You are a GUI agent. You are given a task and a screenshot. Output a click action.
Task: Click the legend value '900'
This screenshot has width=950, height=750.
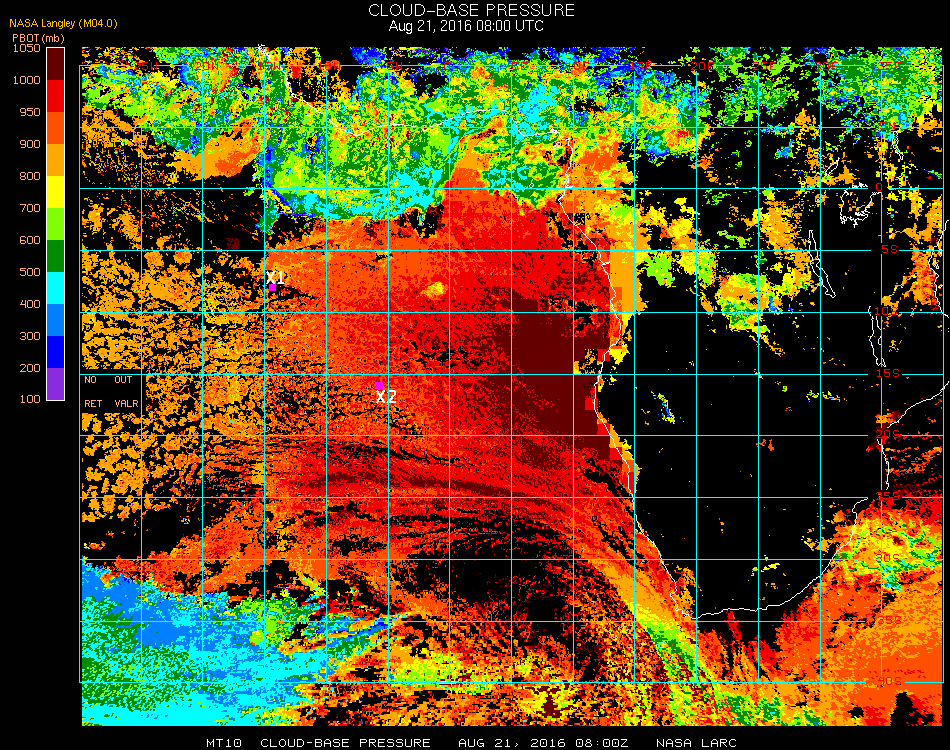pyautogui.click(x=30, y=144)
